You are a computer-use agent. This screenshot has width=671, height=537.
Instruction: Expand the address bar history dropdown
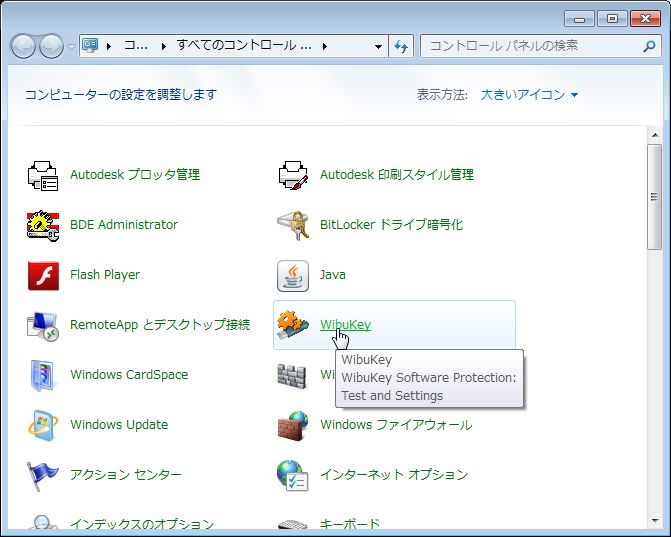(378, 46)
